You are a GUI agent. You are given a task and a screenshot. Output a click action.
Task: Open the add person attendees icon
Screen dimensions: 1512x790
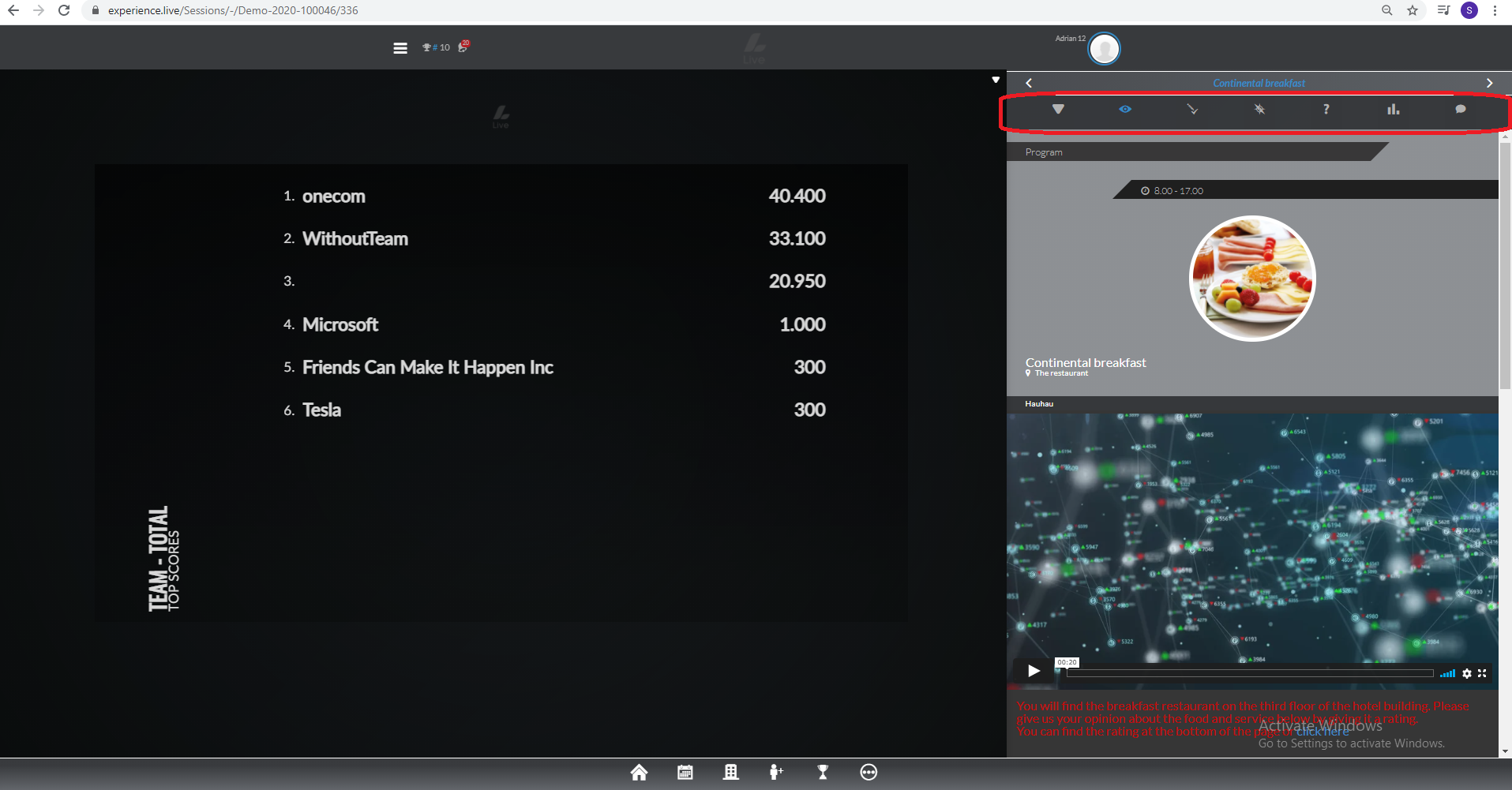point(777,772)
